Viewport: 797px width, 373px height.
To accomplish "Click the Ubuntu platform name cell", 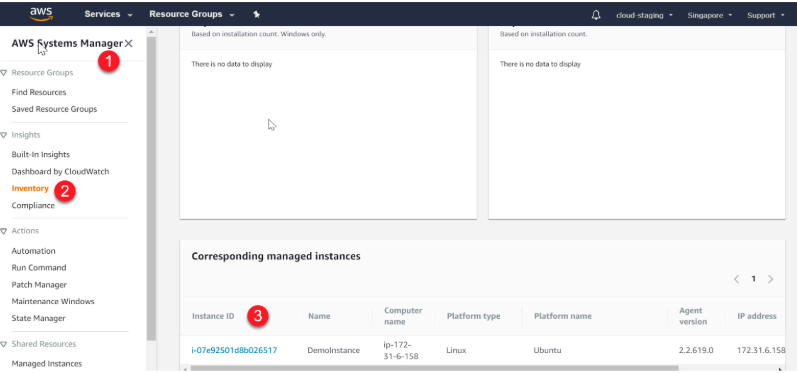I will [x=547, y=350].
